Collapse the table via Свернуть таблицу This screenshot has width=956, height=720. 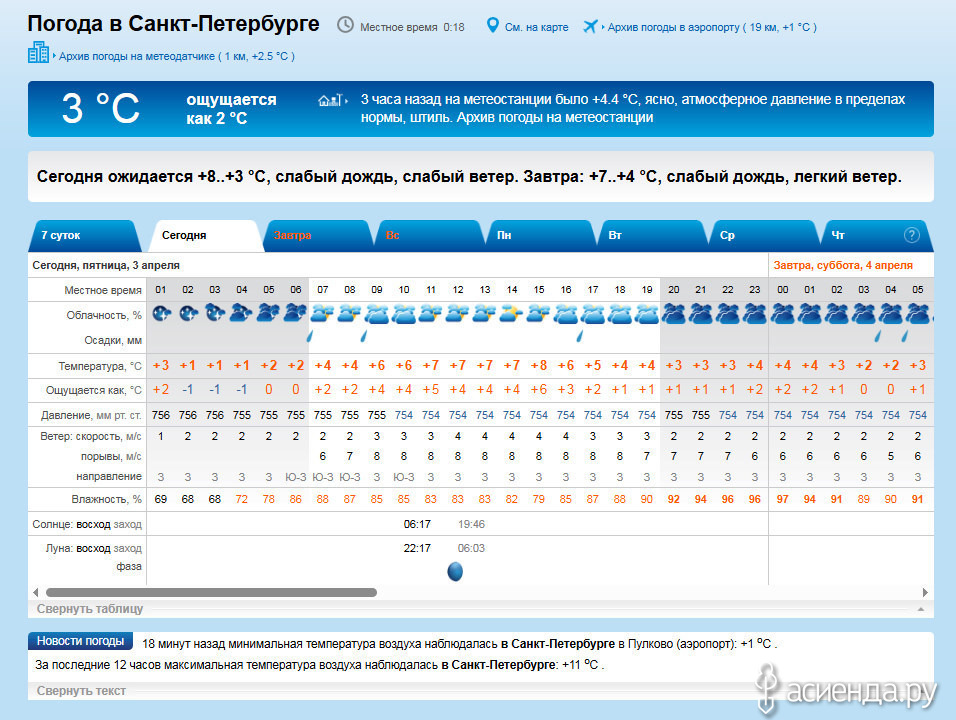click(90, 608)
